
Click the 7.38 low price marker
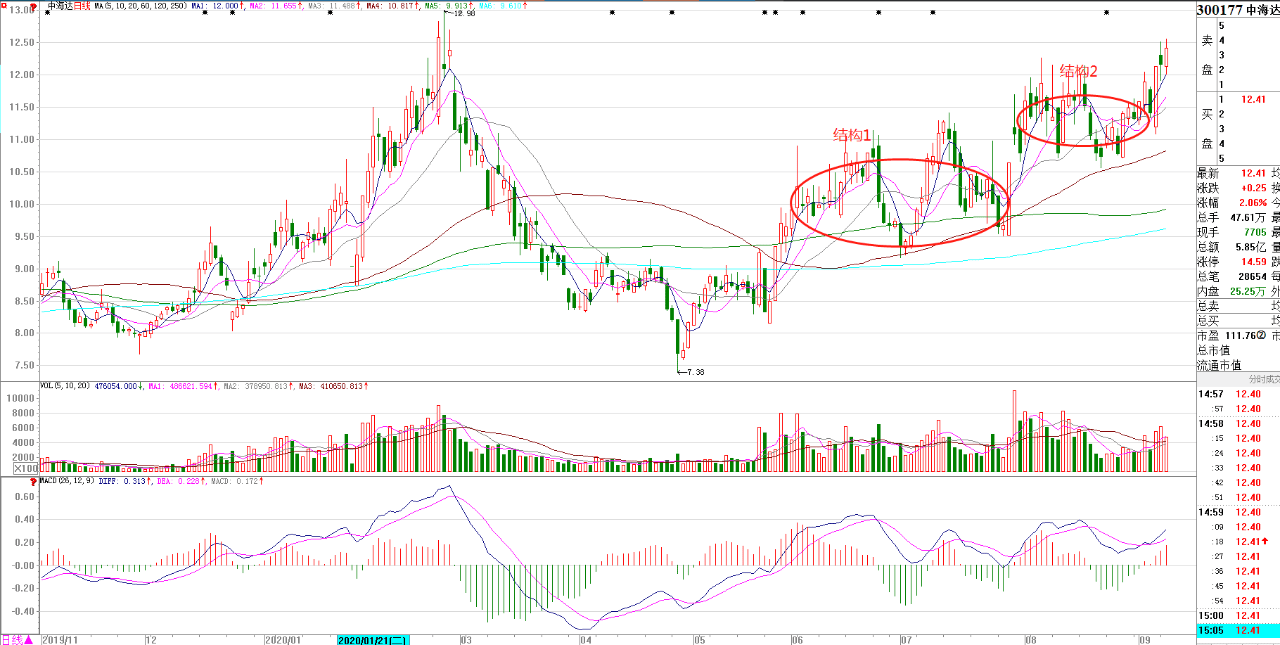(x=693, y=372)
